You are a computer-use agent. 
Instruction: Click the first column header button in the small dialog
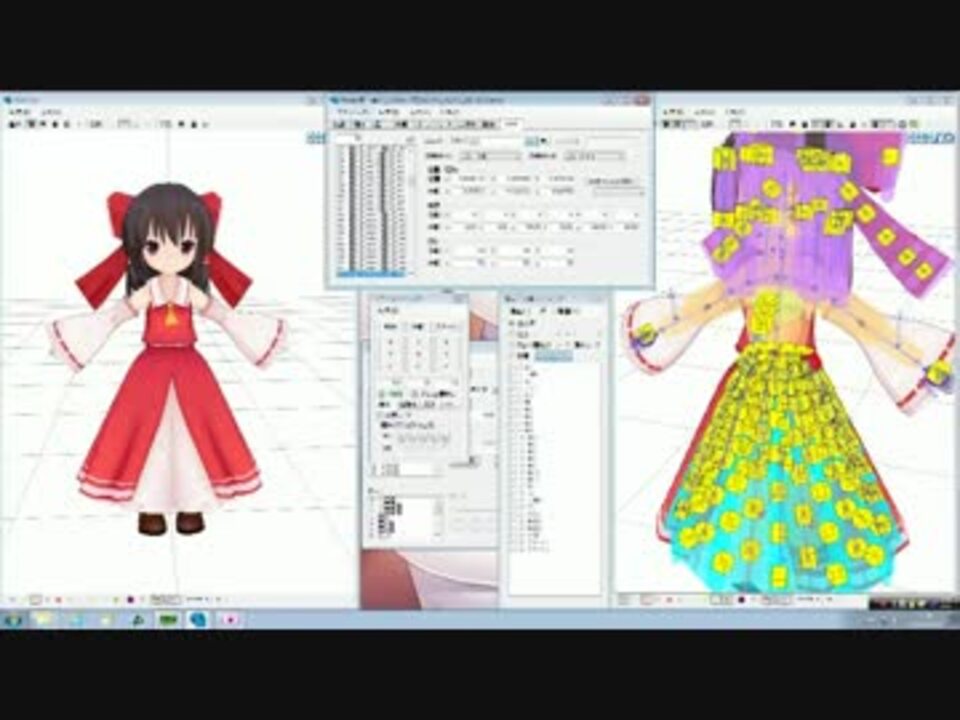coord(391,327)
